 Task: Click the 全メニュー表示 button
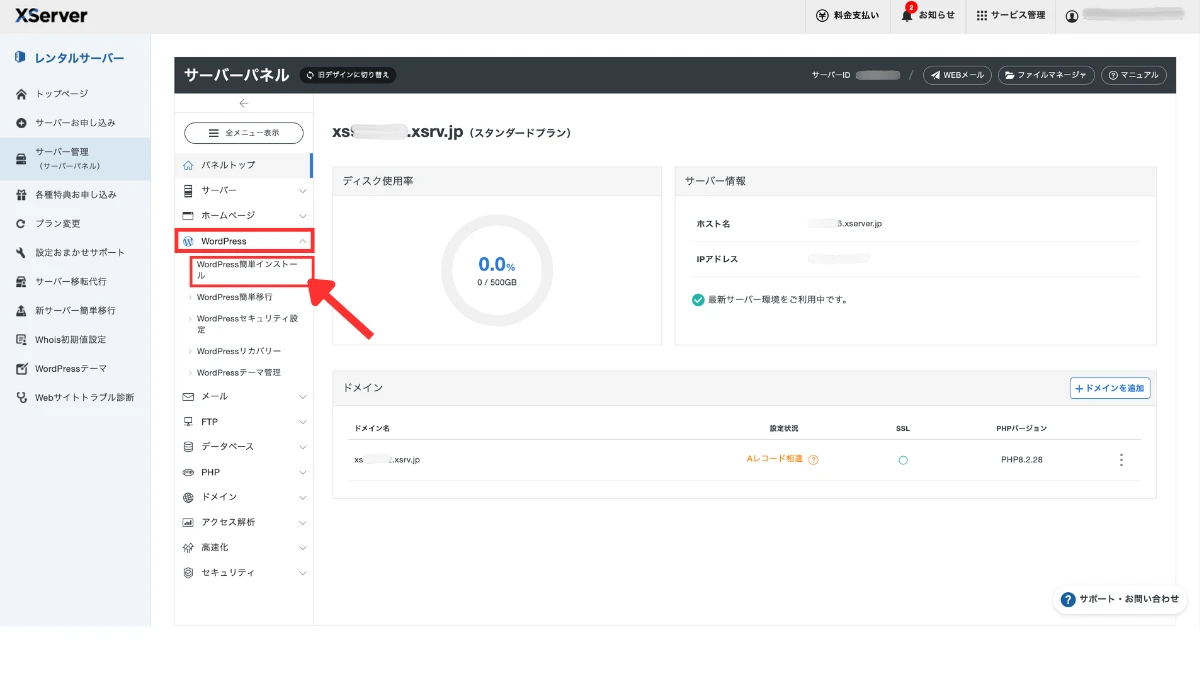point(244,133)
